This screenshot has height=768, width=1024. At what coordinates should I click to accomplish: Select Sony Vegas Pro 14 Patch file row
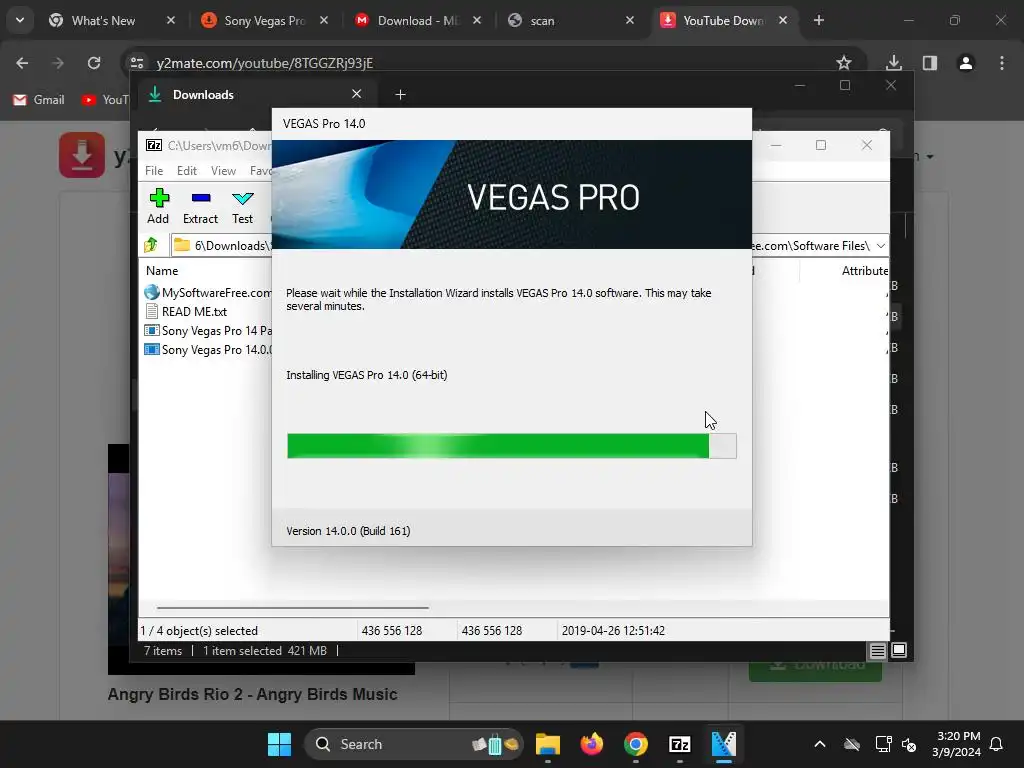pos(207,330)
